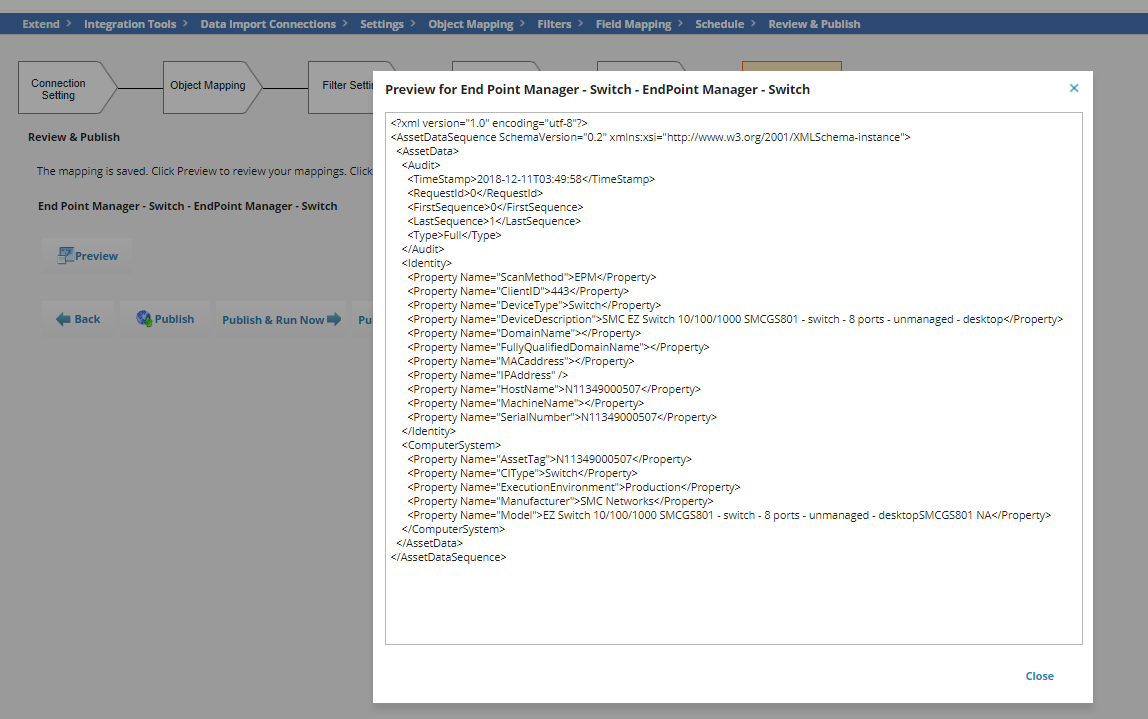
Task: Go to Object Mapping in breadcrumb bar
Action: coord(470,24)
